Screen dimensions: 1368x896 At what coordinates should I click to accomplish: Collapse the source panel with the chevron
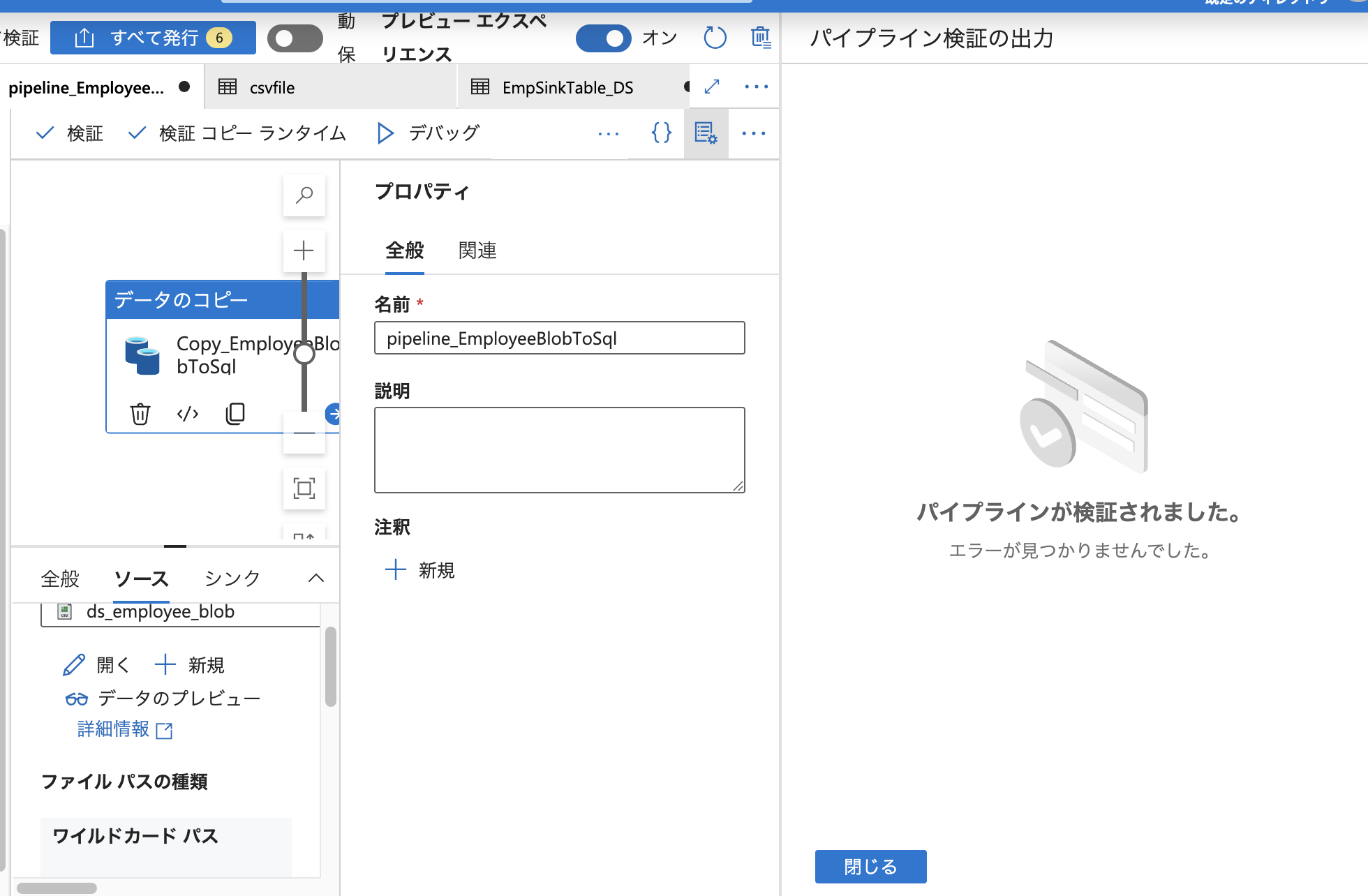pos(316,578)
